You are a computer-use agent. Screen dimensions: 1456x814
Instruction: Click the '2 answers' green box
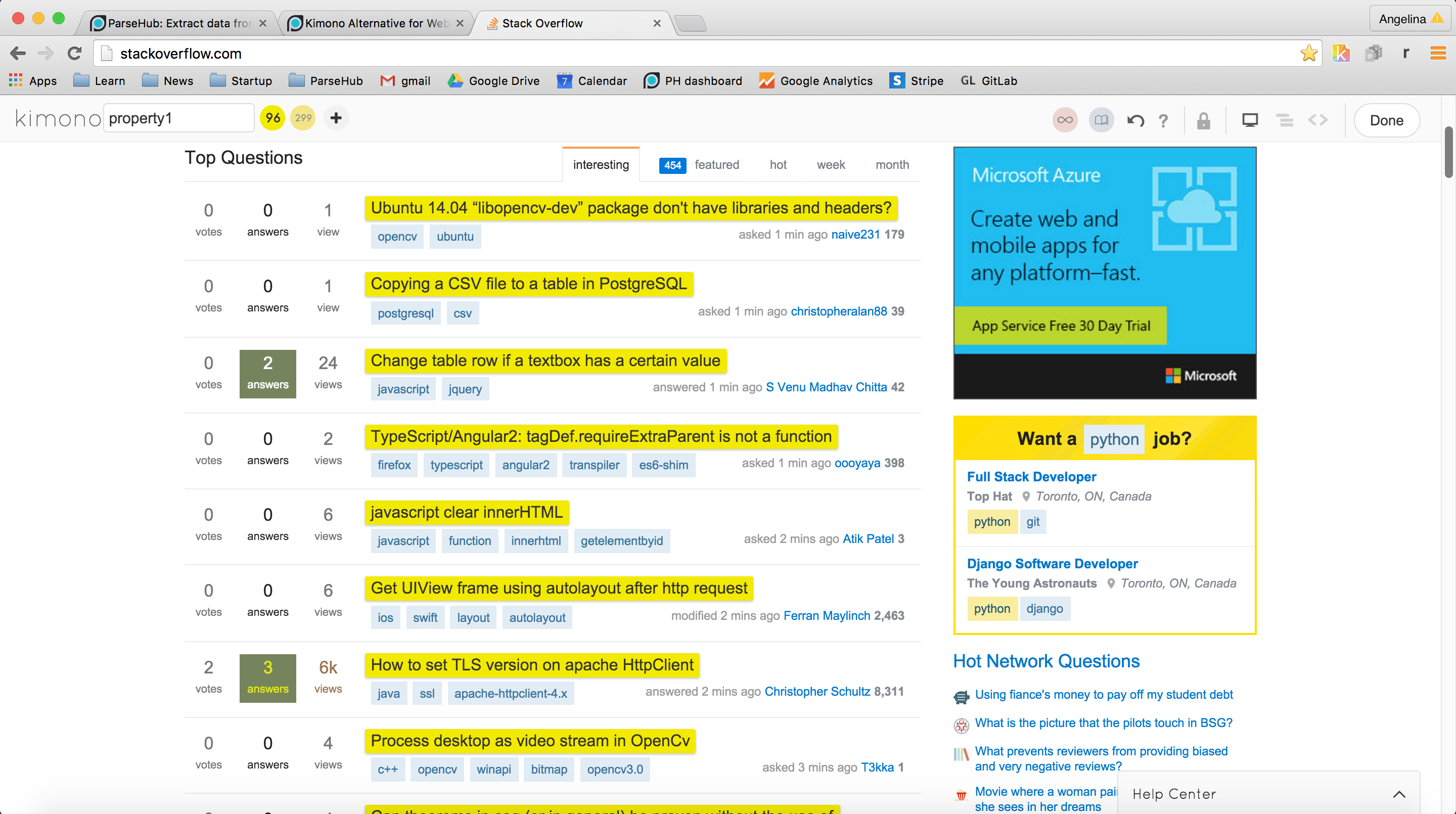[x=267, y=374]
